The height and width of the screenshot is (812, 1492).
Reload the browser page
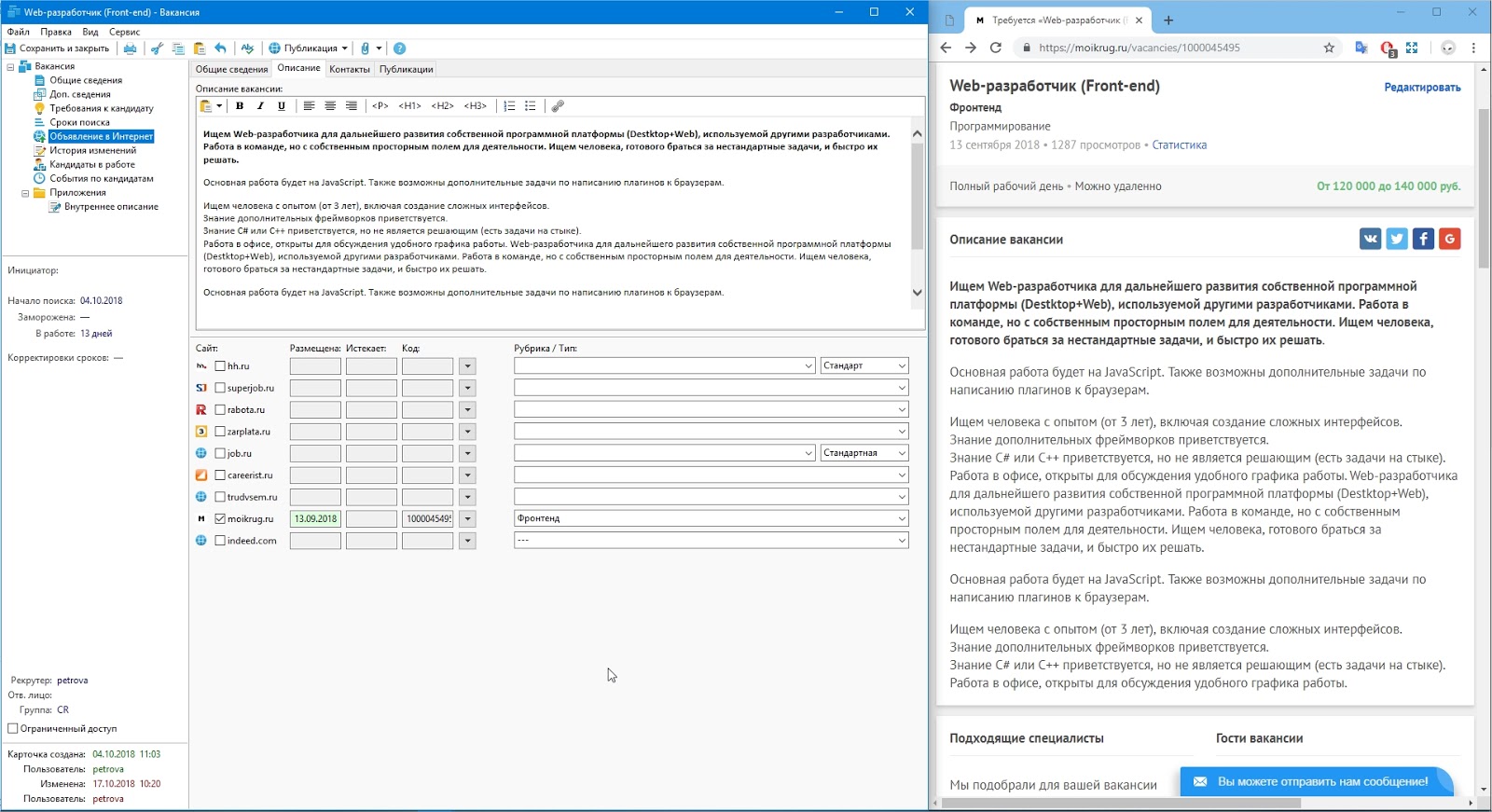995,48
